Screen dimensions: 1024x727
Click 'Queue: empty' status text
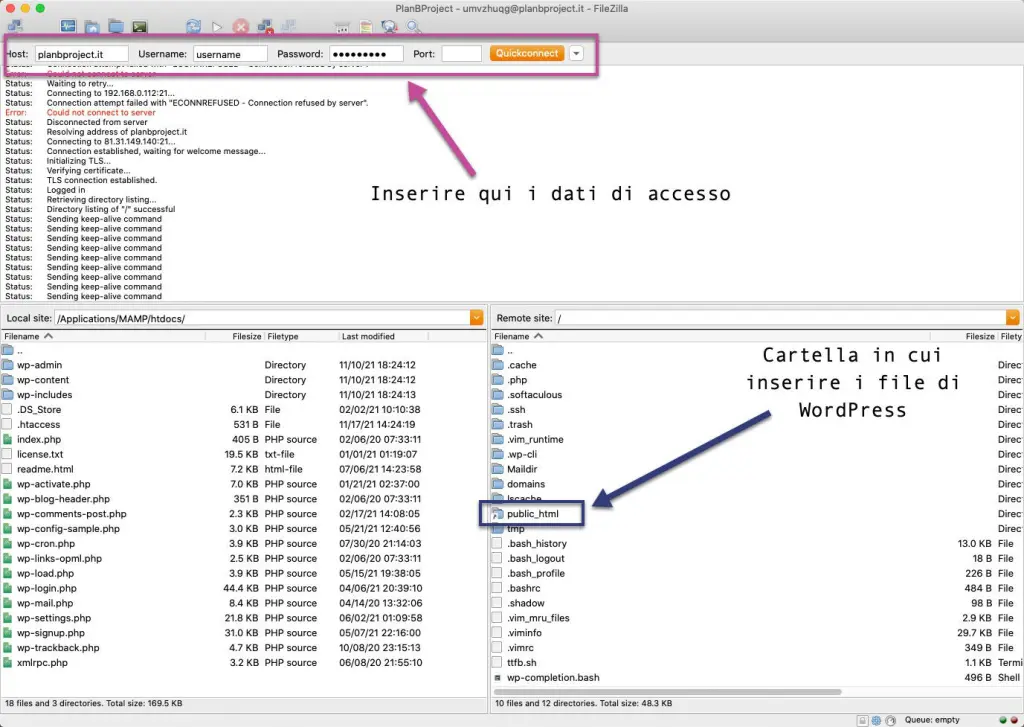pos(932,720)
